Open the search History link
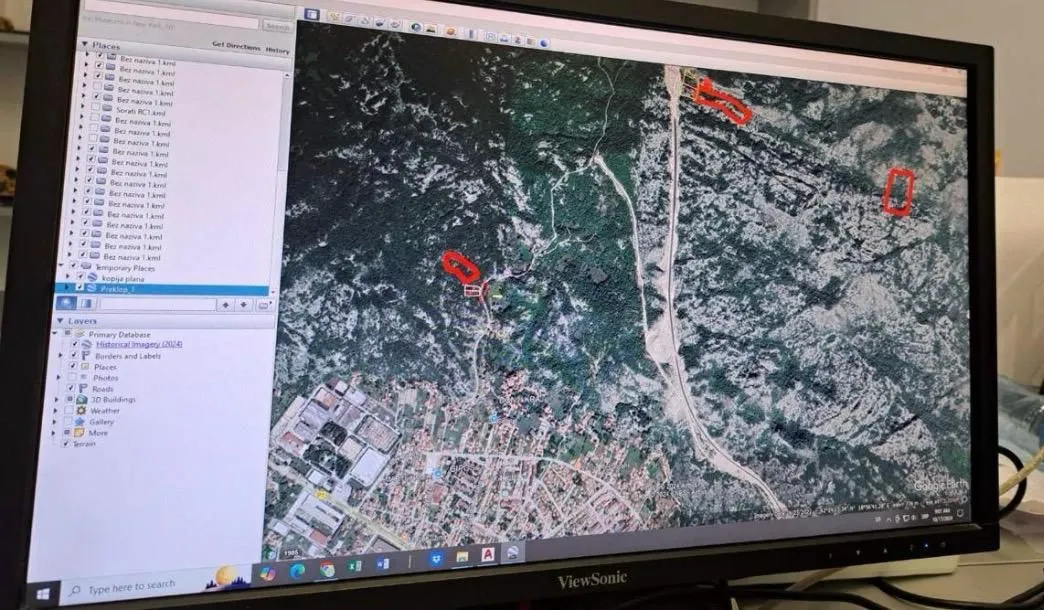This screenshot has width=1044, height=610. [278, 50]
